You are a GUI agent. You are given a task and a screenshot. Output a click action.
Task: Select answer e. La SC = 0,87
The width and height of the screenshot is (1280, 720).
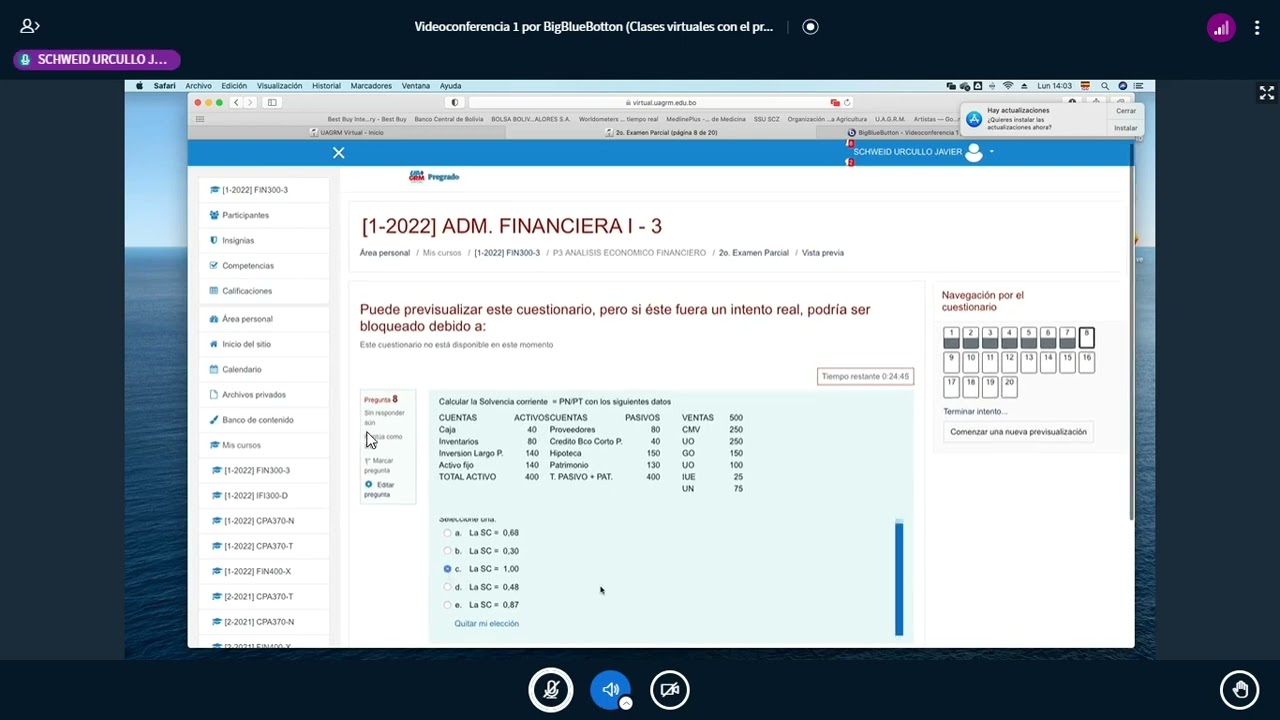(447, 605)
